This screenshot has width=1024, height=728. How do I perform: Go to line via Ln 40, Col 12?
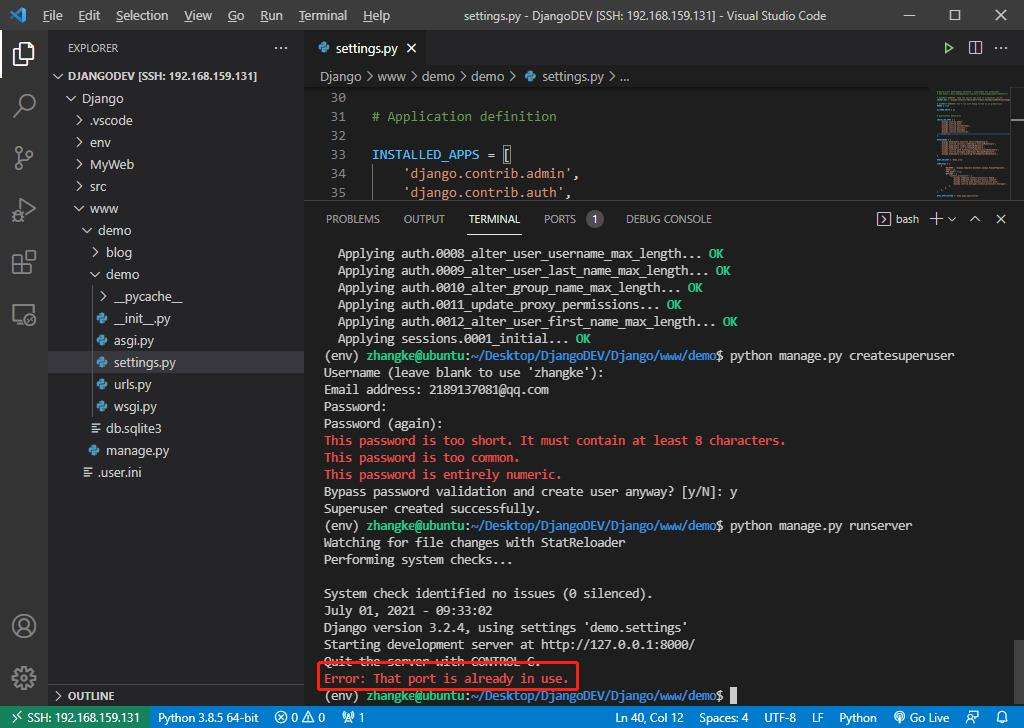[x=649, y=718]
